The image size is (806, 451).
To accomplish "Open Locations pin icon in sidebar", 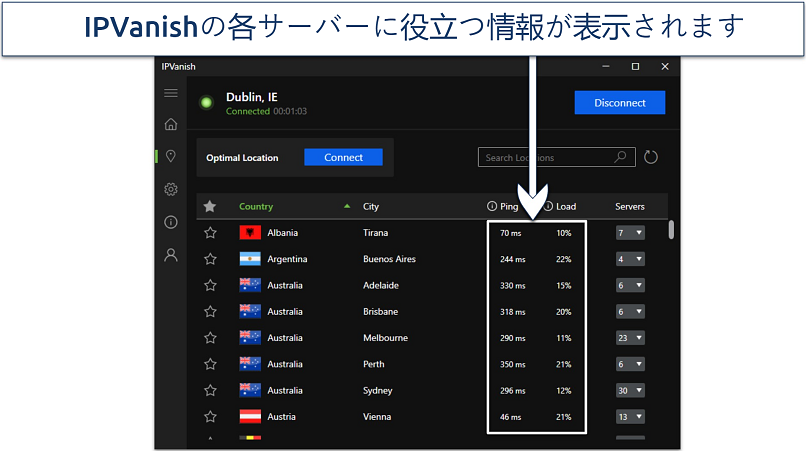I will [171, 156].
